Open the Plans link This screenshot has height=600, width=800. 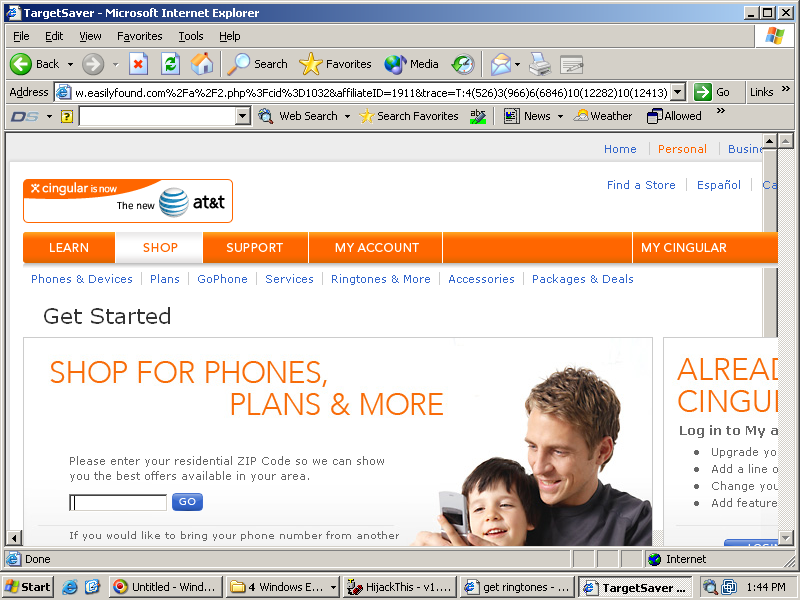coord(165,279)
